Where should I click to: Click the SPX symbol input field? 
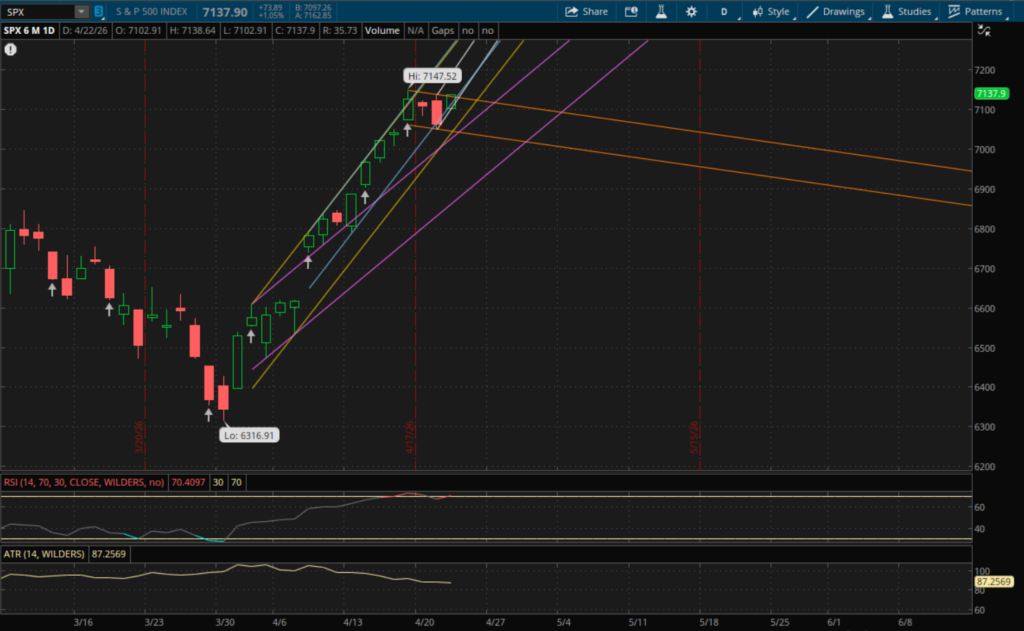click(38, 12)
